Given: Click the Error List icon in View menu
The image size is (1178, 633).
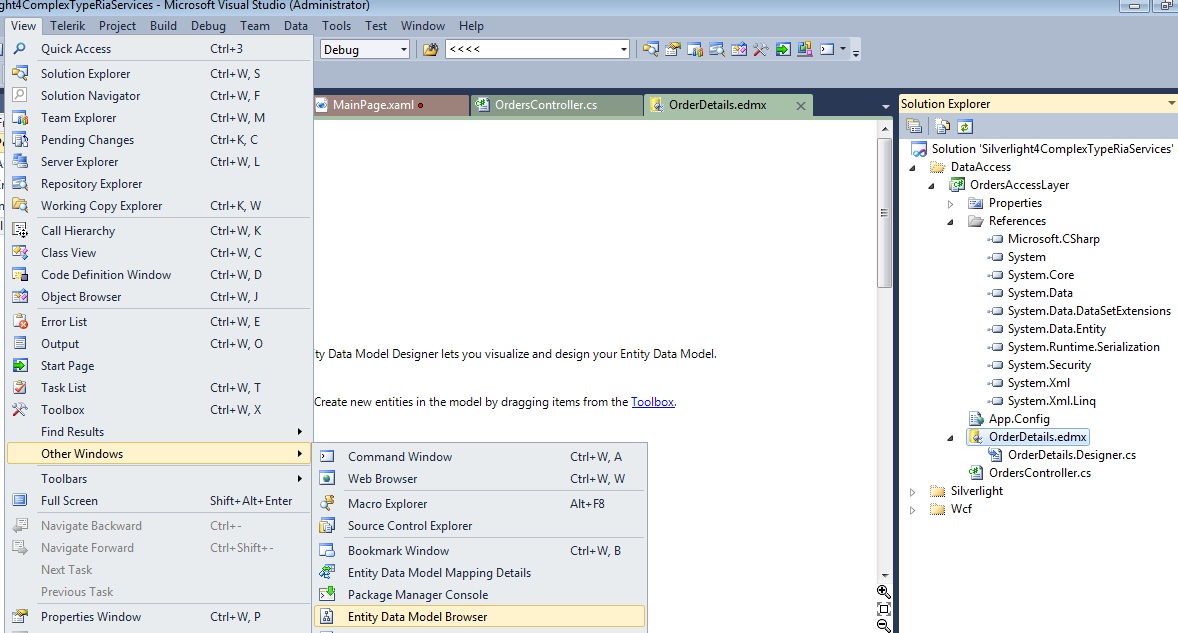Looking at the screenshot, I should click(20, 321).
